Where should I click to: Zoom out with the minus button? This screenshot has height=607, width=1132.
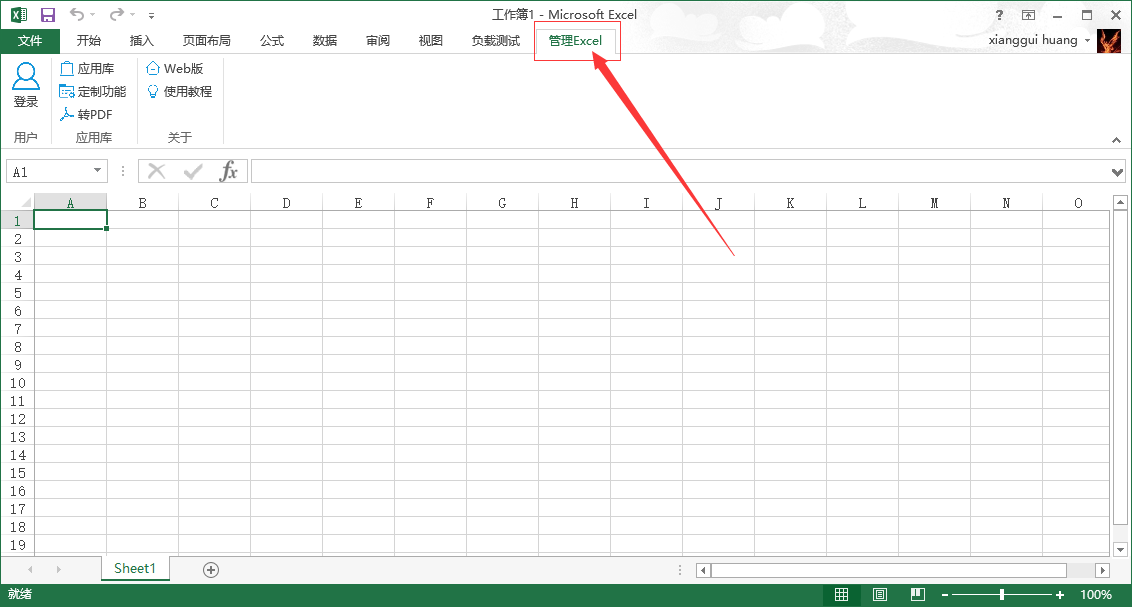944,595
